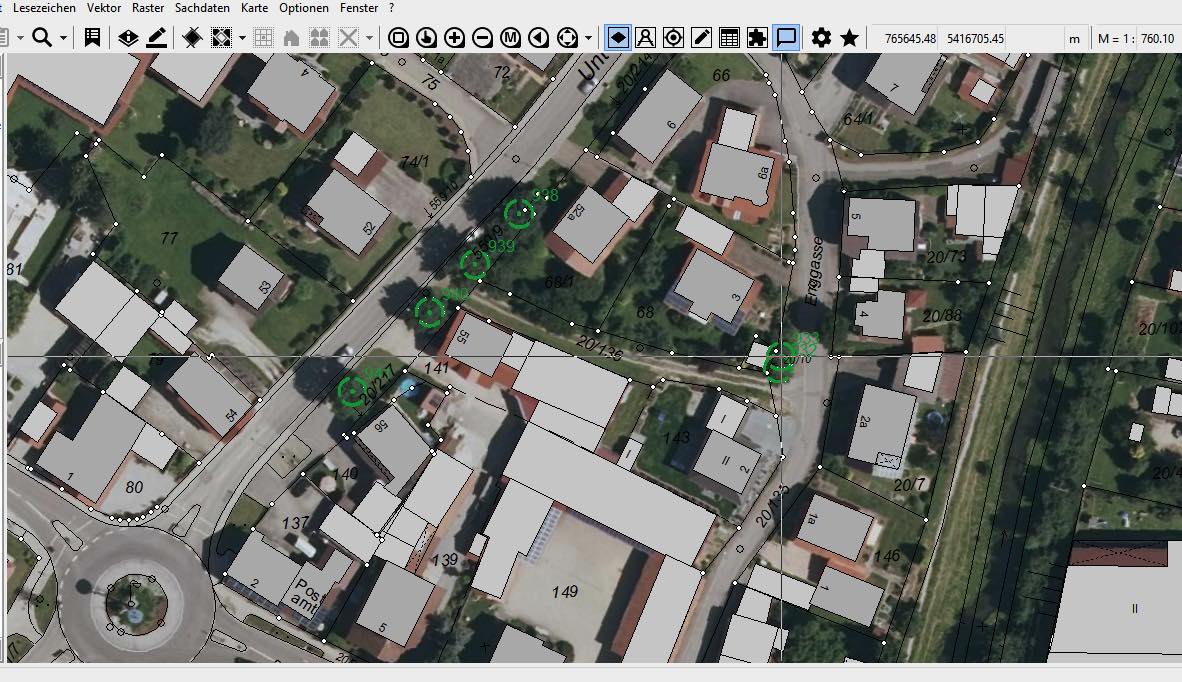Expand the search tool dropdown arrow

click(x=64, y=38)
